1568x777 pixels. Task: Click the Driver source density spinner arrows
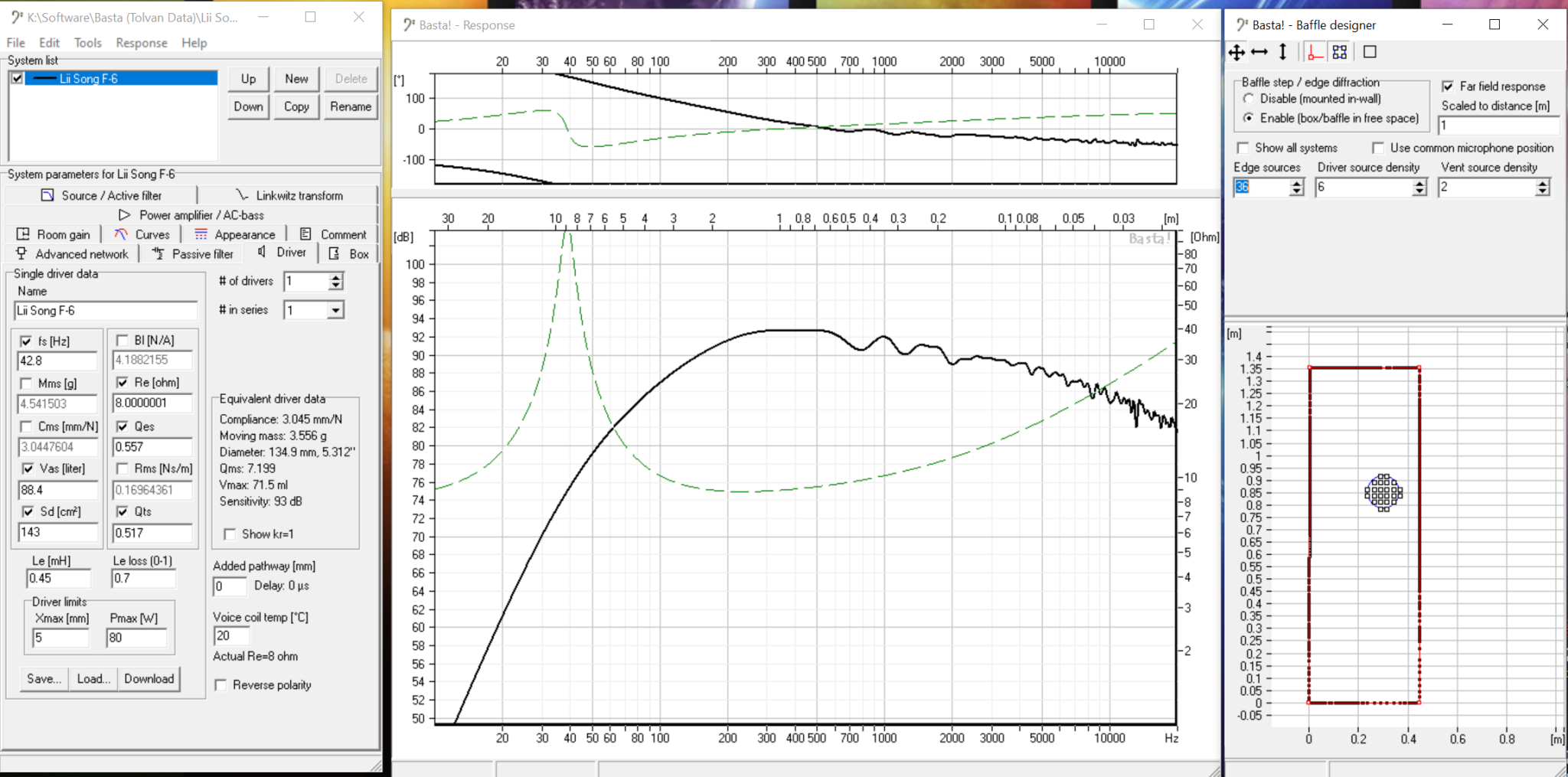pos(1420,188)
